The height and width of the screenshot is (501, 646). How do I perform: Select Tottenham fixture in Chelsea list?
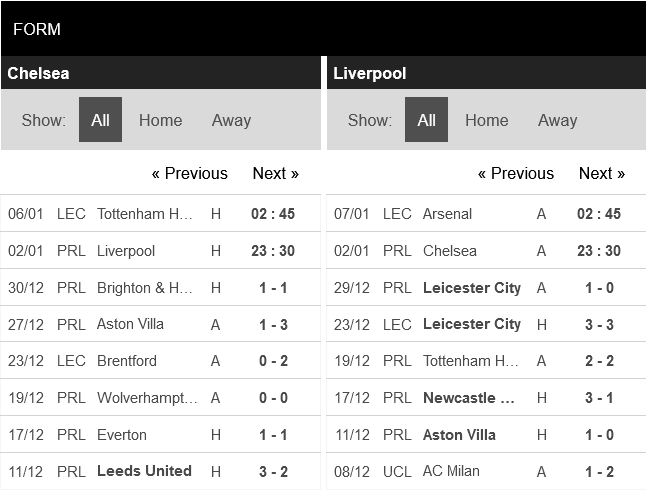coord(145,214)
